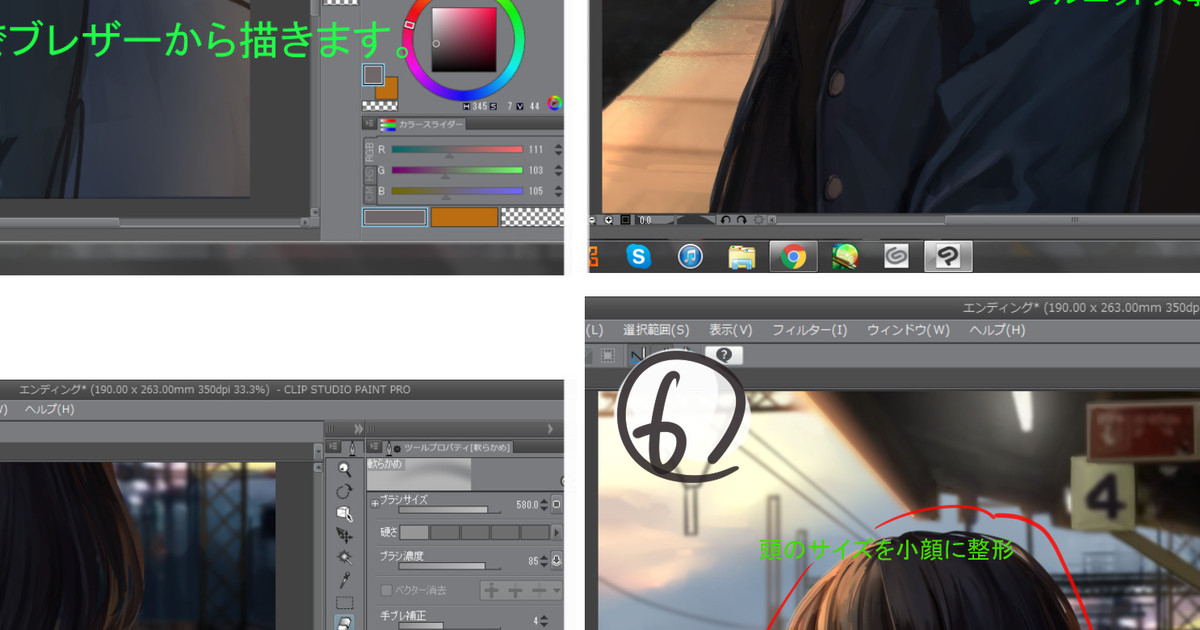
Task: Open the Tool Property panel menu icon
Action: pos(372,447)
